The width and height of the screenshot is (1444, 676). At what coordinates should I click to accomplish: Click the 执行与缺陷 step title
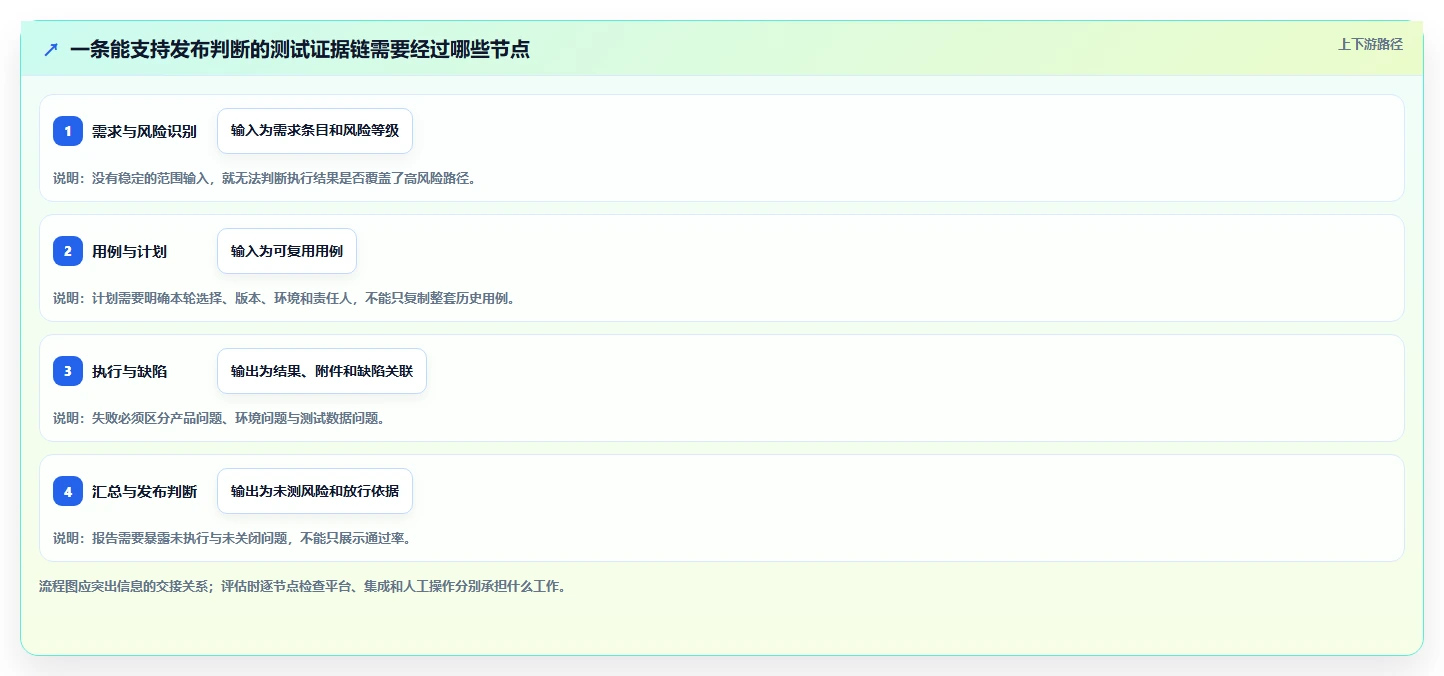(129, 371)
